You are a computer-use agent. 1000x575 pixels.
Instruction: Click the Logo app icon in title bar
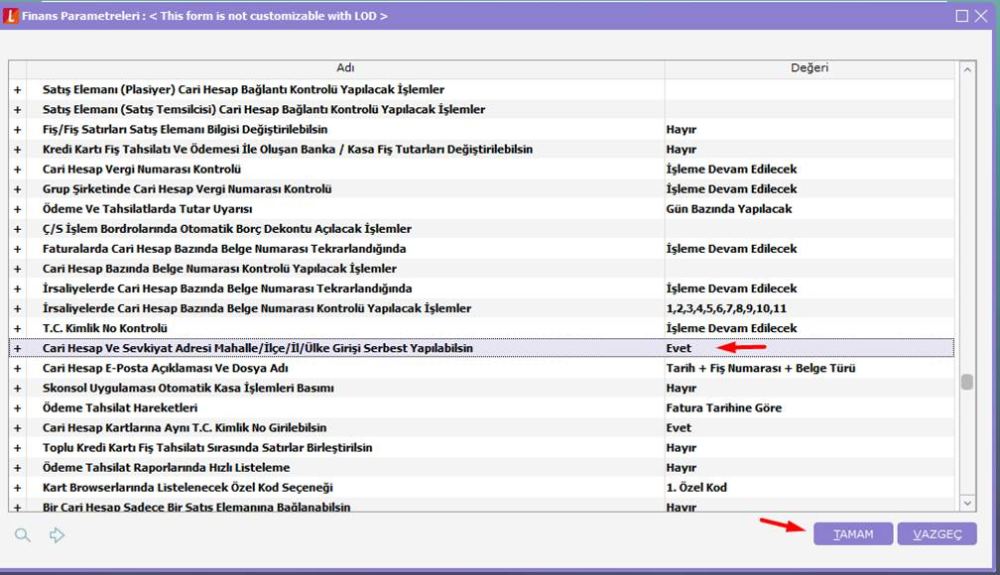[11, 16]
